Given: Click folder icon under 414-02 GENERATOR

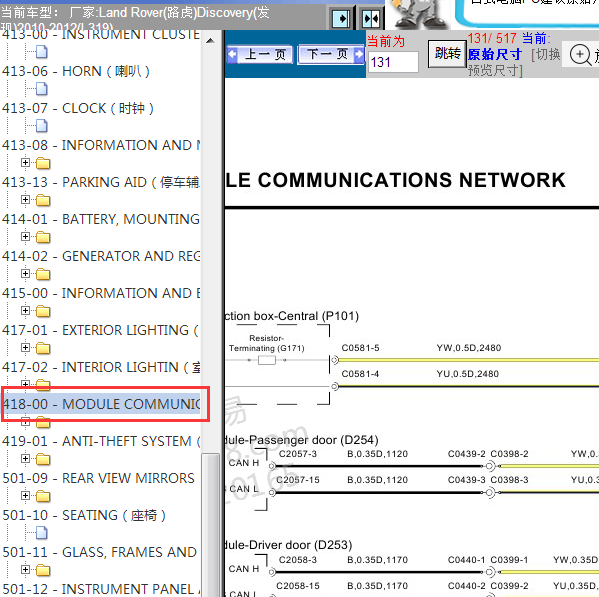Looking at the screenshot, I should click(43, 274).
